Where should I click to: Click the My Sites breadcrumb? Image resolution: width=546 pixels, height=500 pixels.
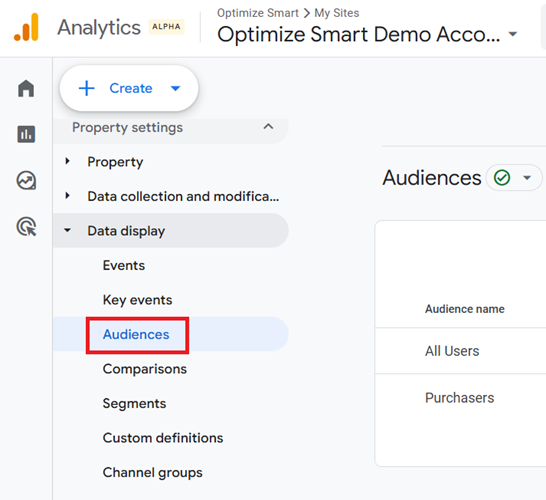pos(337,13)
